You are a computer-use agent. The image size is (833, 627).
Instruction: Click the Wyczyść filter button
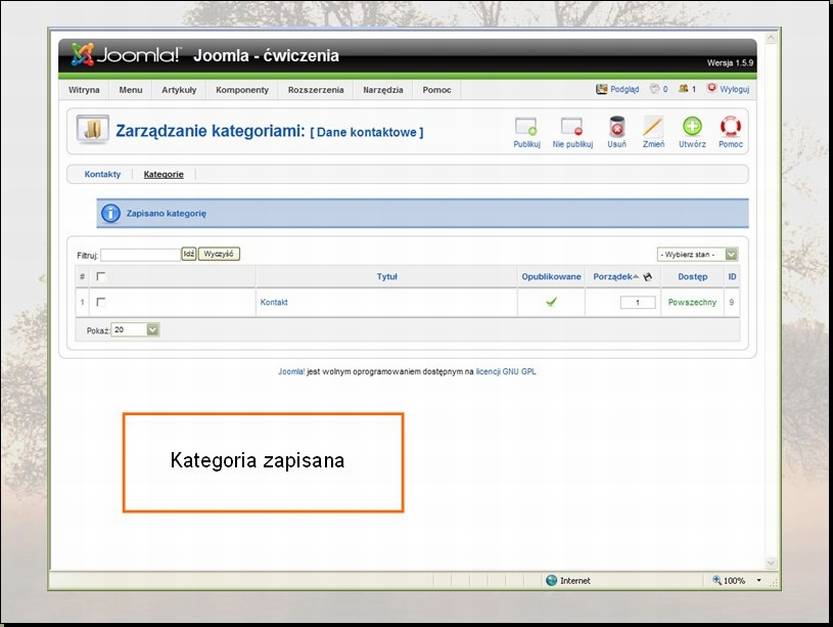click(x=219, y=254)
